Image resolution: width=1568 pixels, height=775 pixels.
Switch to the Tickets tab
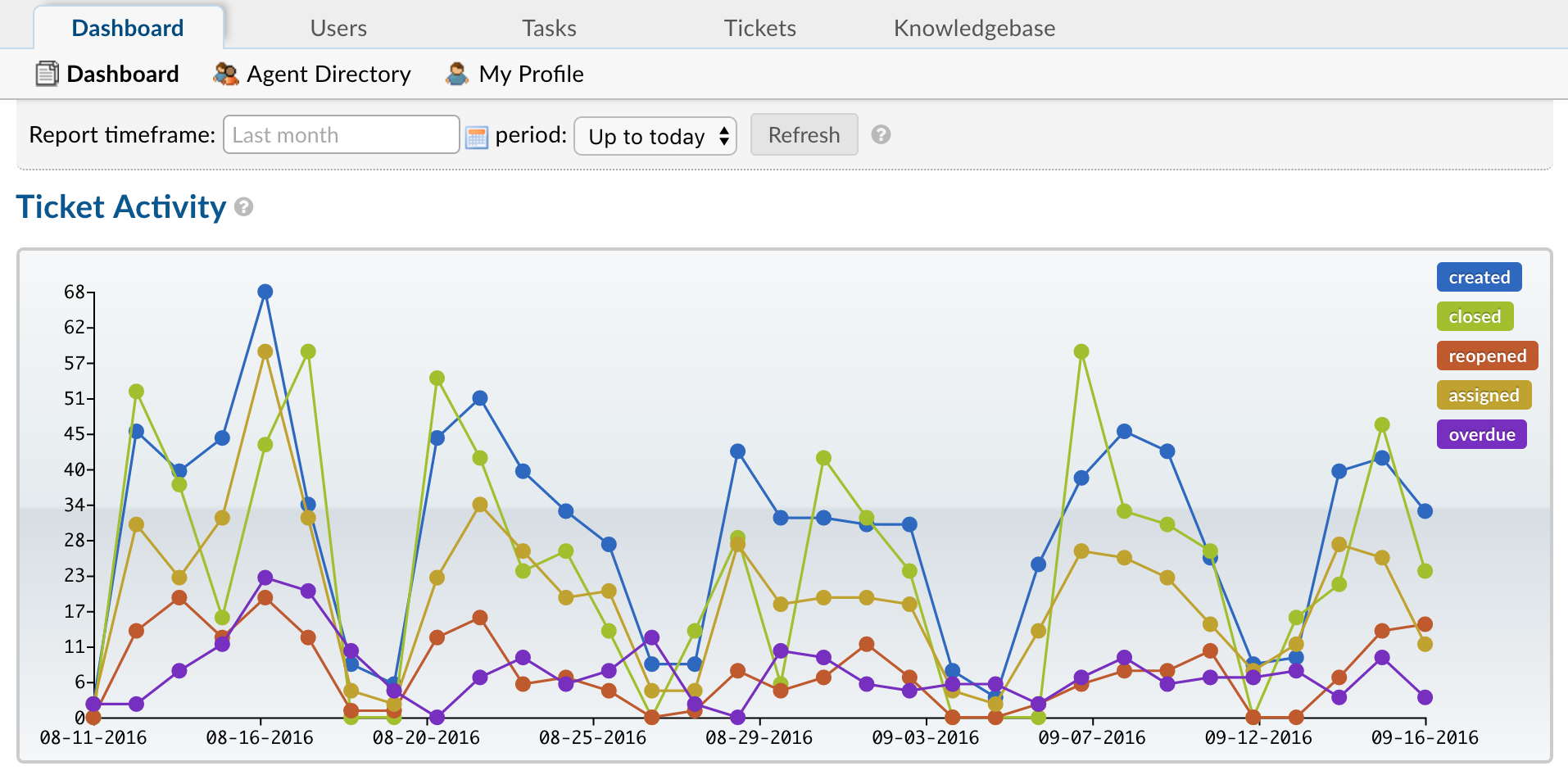pyautogui.click(x=759, y=27)
